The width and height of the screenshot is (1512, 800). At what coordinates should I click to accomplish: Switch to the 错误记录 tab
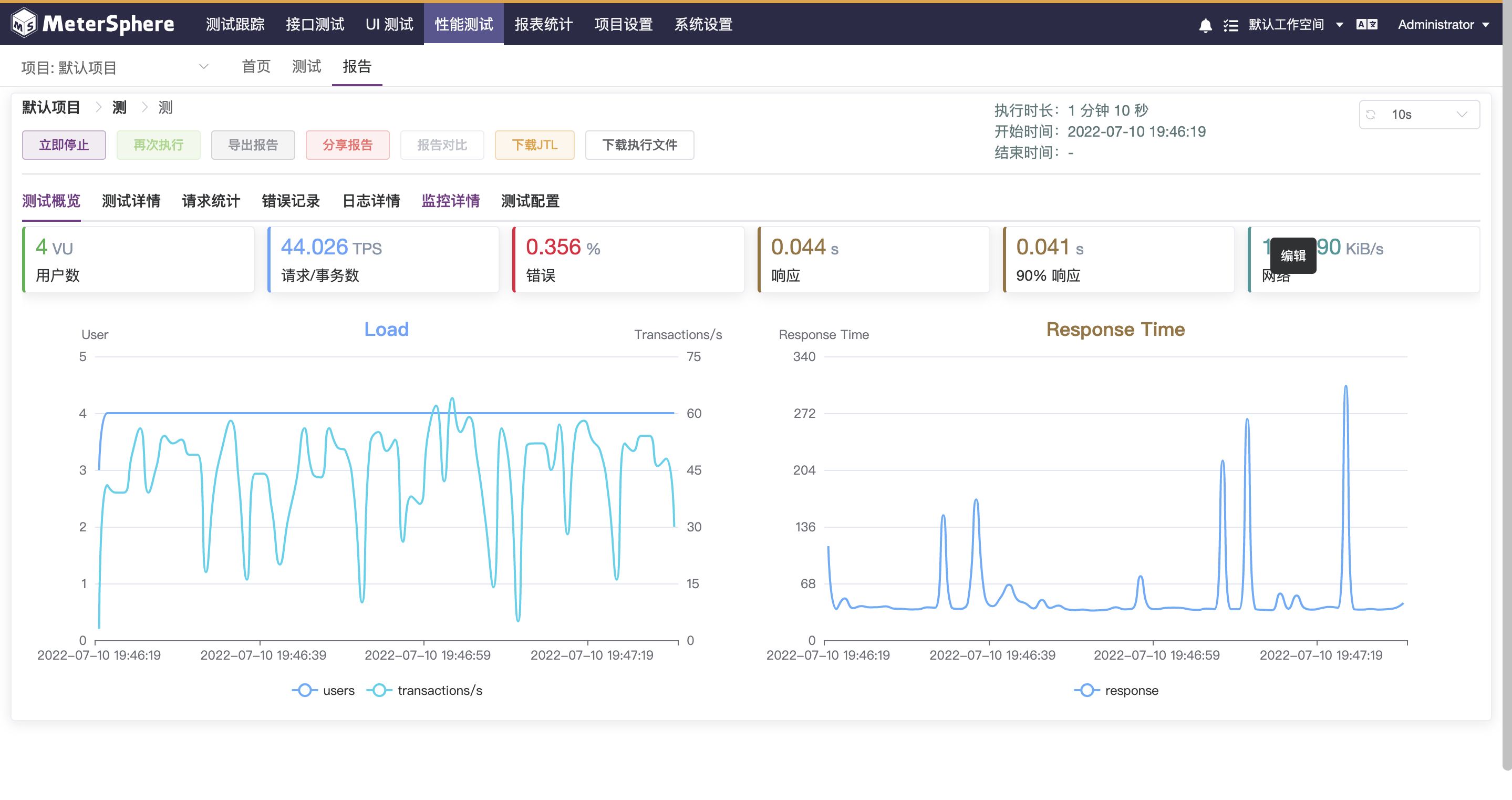pyautogui.click(x=291, y=201)
